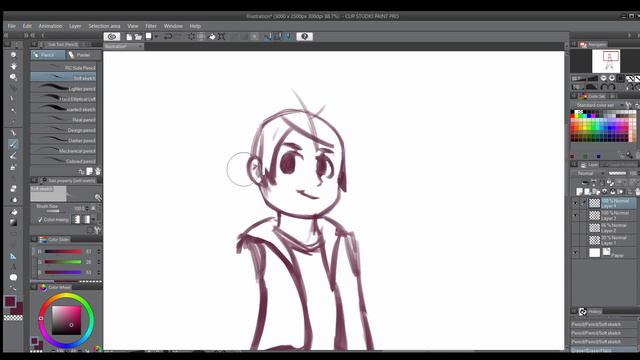The image size is (640, 360).
Task: Click the Brush Size stepper arrows
Action: click(x=87, y=209)
